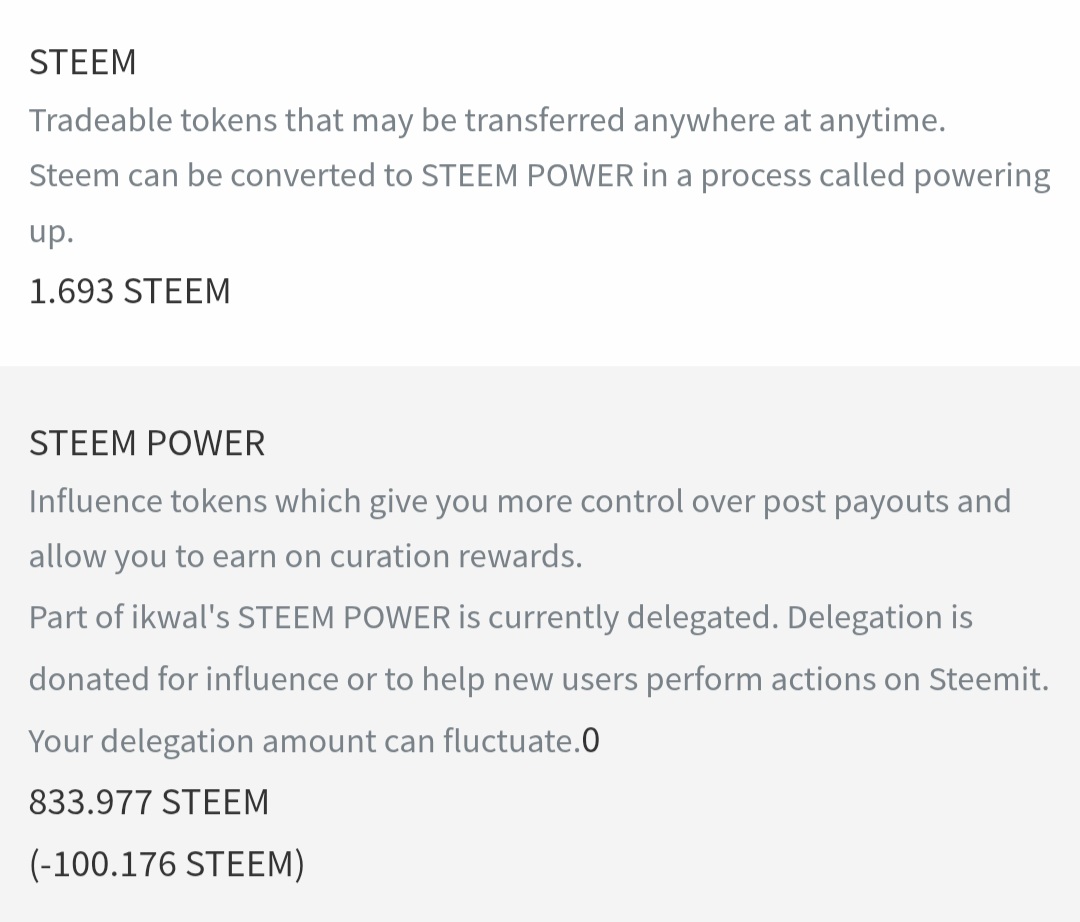Click the 0 after 'fluctuate.'
This screenshot has height=922, width=1080.
591,741
